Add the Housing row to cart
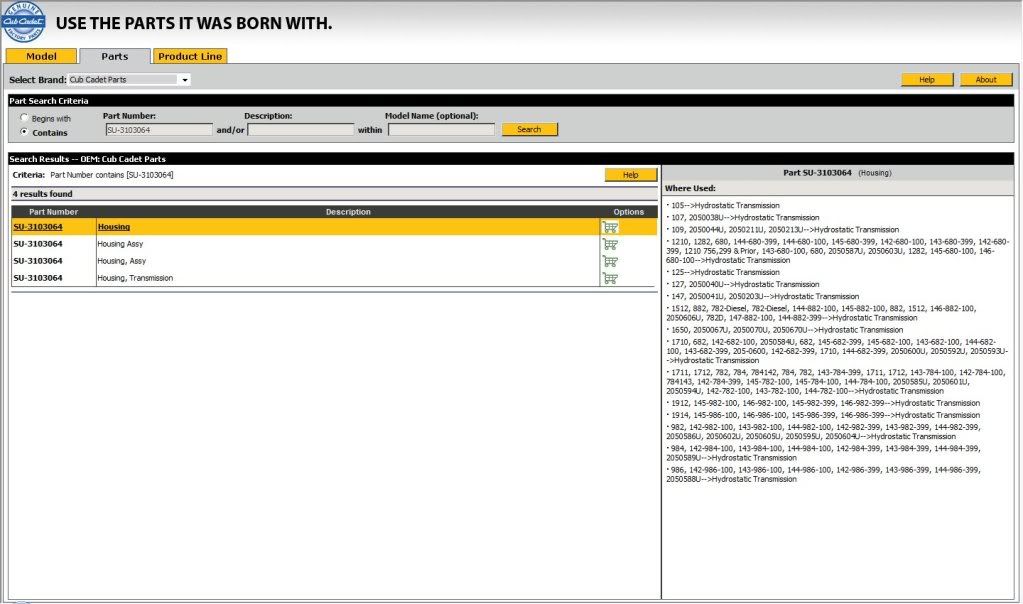The width and height of the screenshot is (1023, 604). point(609,227)
